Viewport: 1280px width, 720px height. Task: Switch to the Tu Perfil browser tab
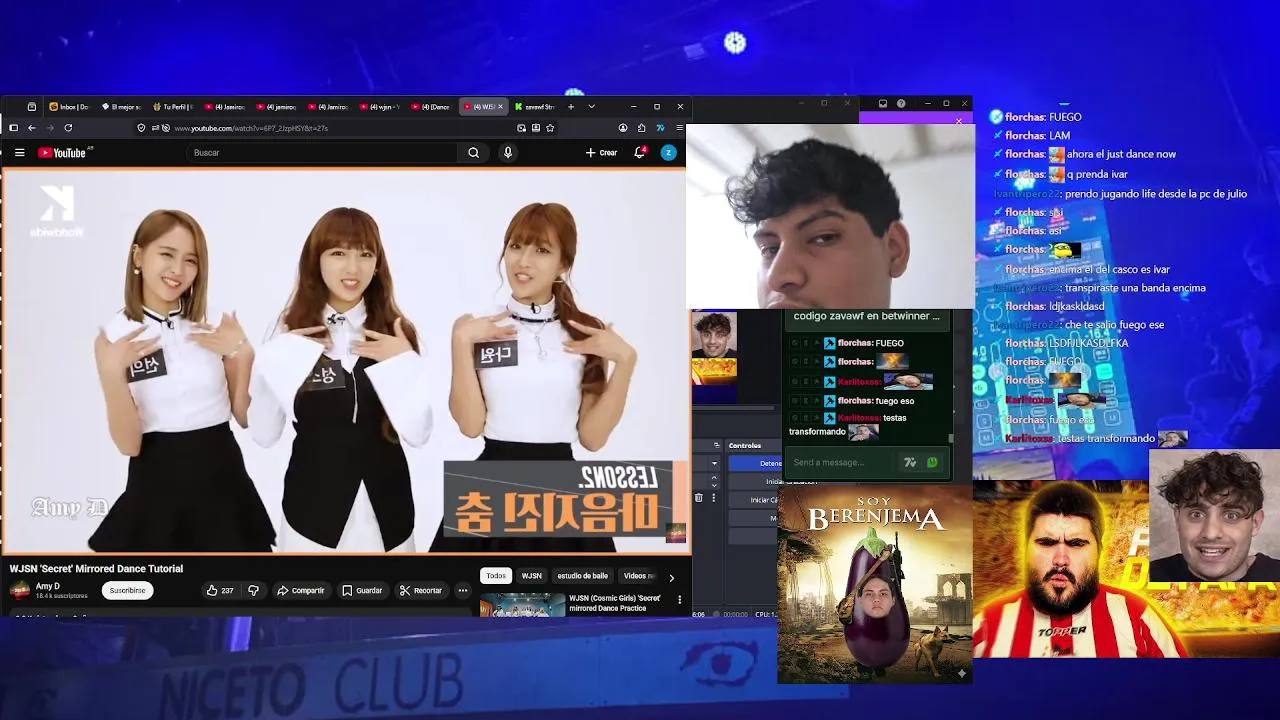pos(172,107)
